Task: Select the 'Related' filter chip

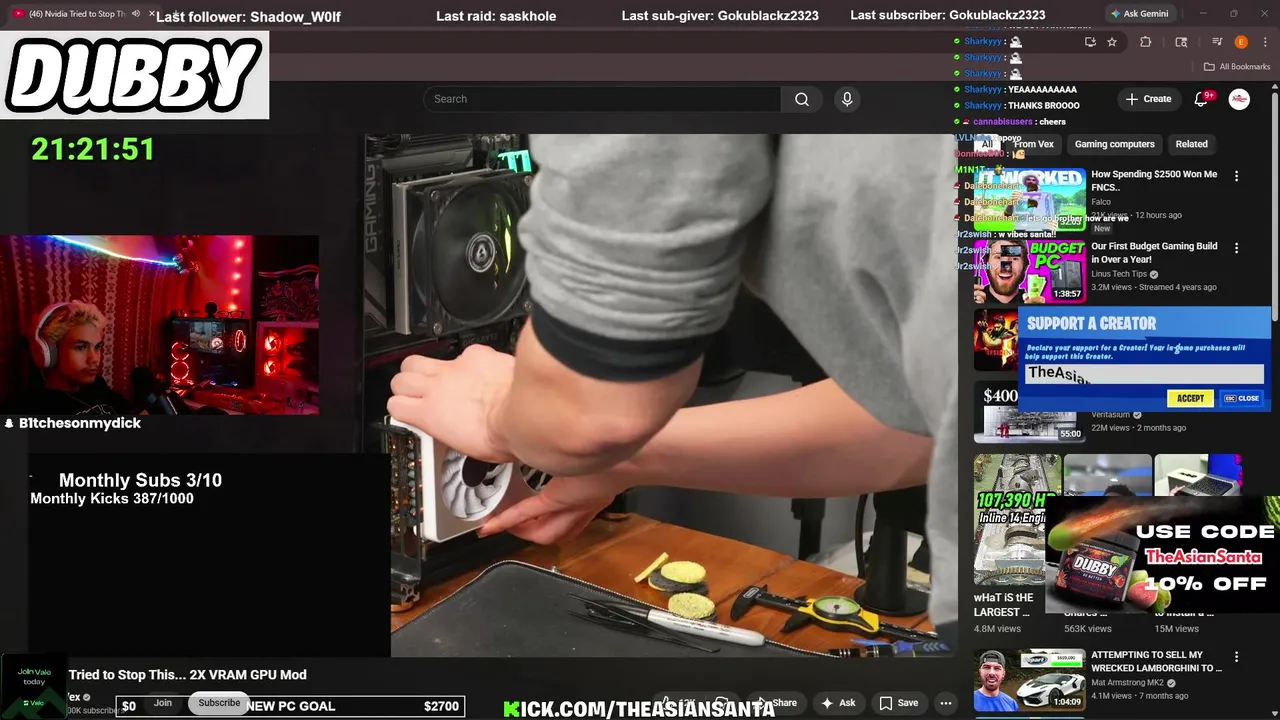Action: (x=1191, y=144)
